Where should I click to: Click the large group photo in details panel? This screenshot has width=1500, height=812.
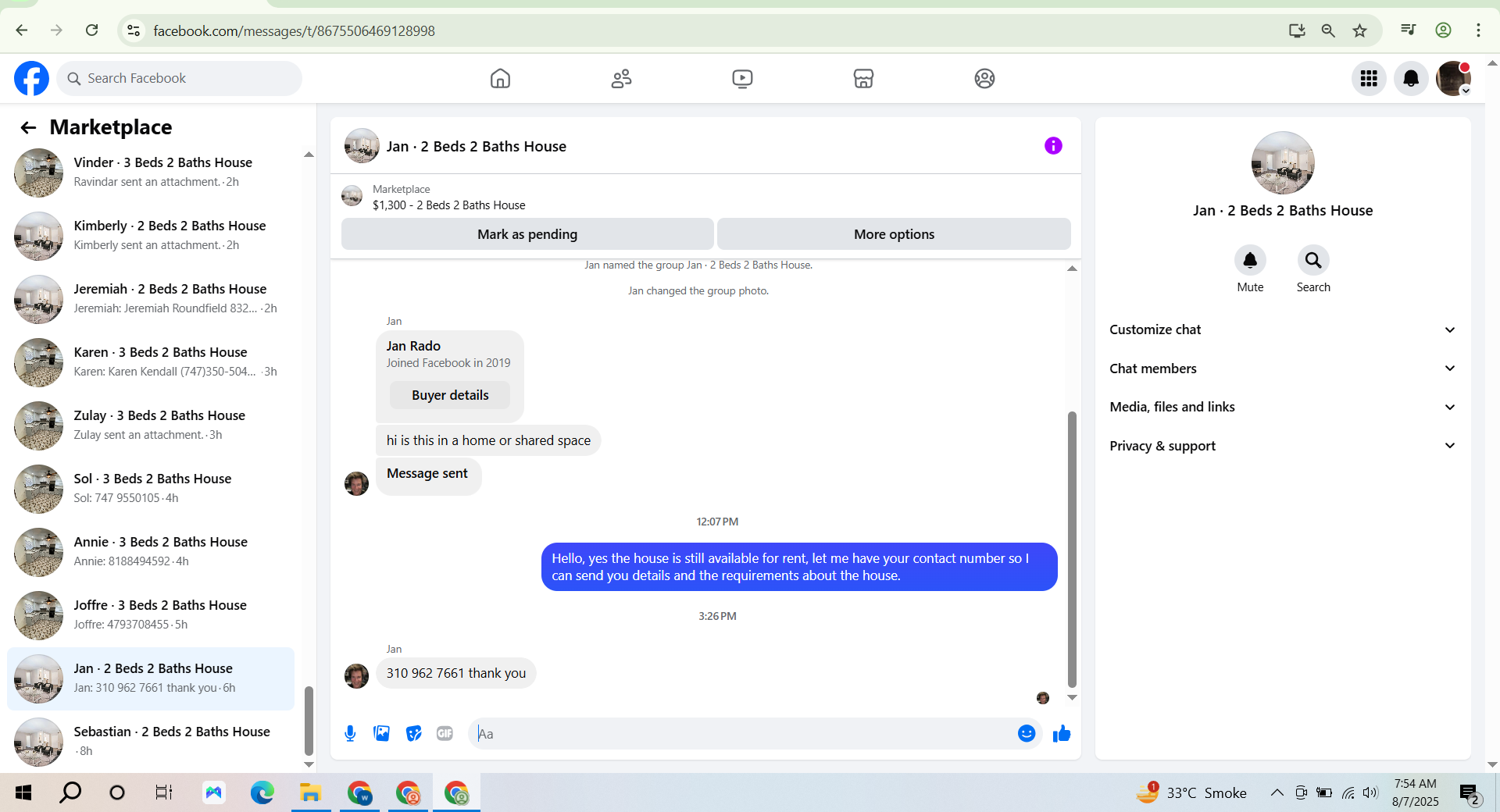click(1283, 162)
